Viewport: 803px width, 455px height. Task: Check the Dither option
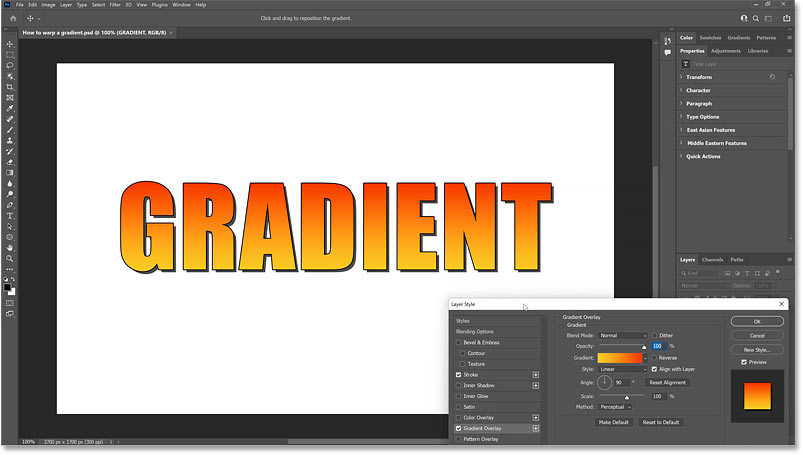[x=654, y=336]
